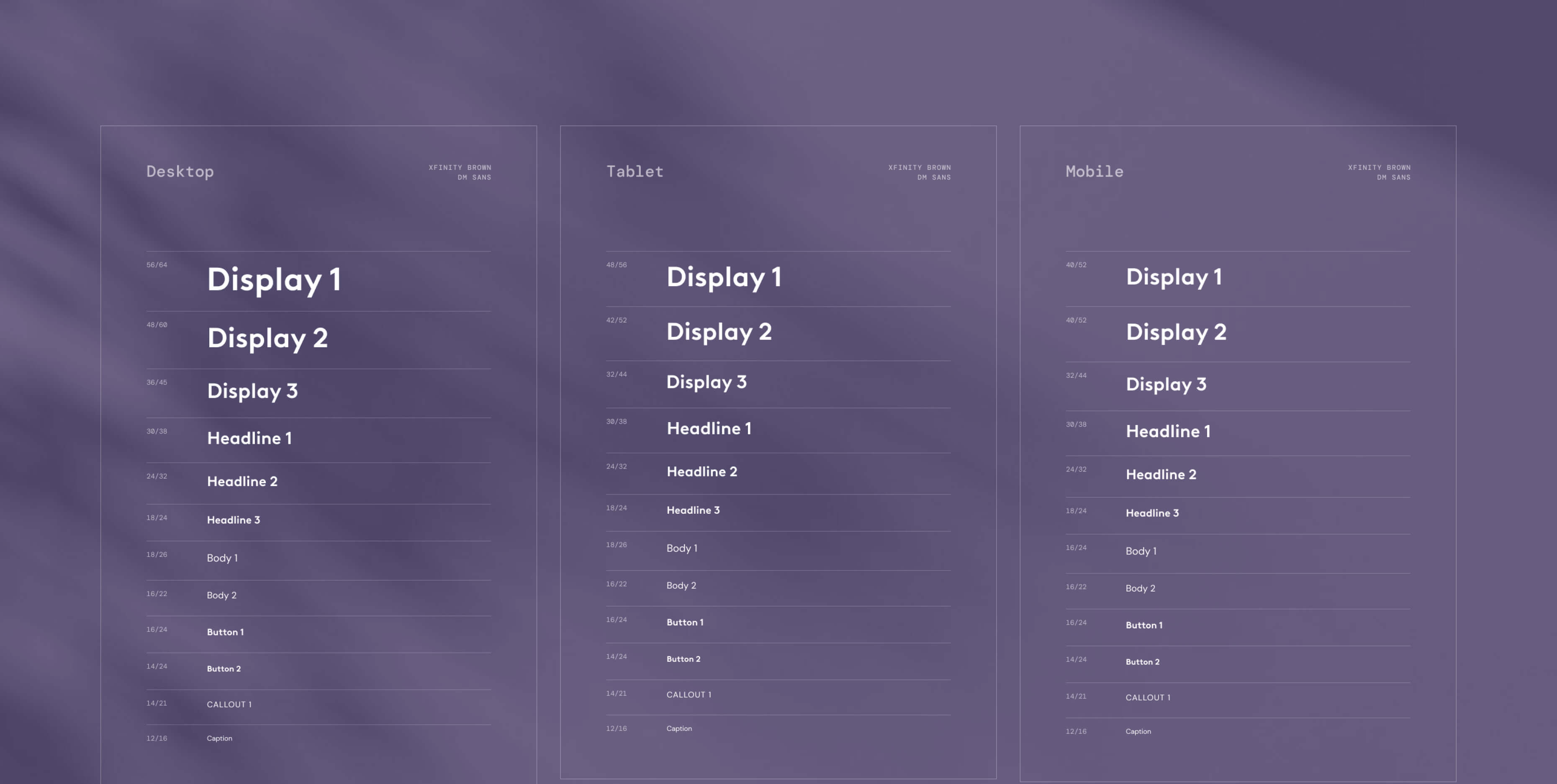Click CALLOUT 1 in Tablet panel
The width and height of the screenshot is (1557, 784).
tap(689, 694)
